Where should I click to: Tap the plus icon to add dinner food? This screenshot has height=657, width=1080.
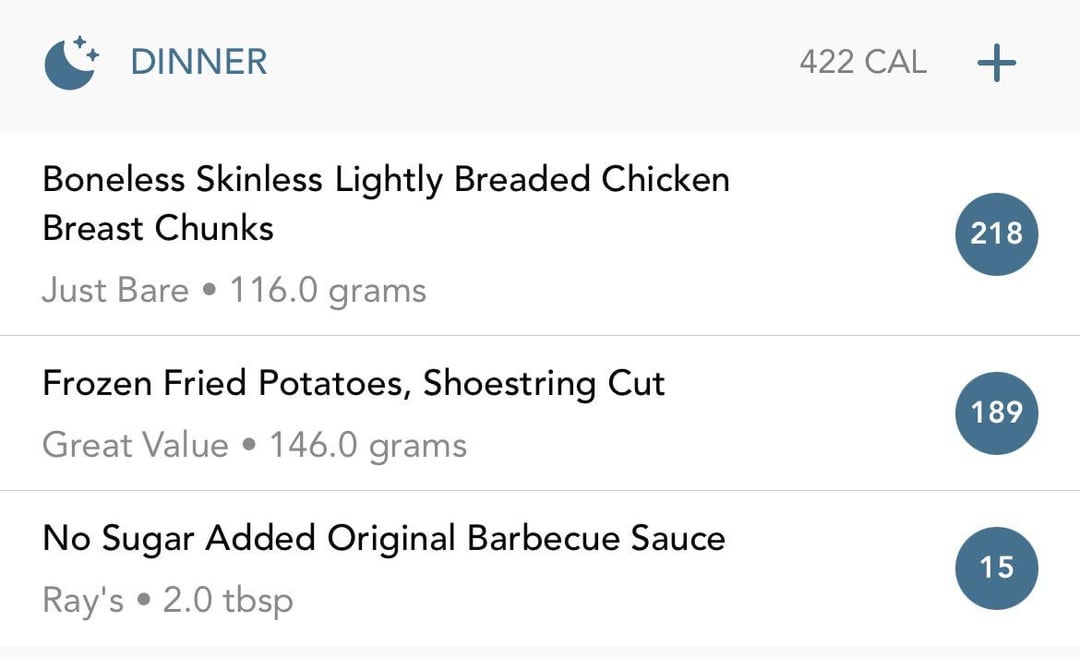point(996,63)
